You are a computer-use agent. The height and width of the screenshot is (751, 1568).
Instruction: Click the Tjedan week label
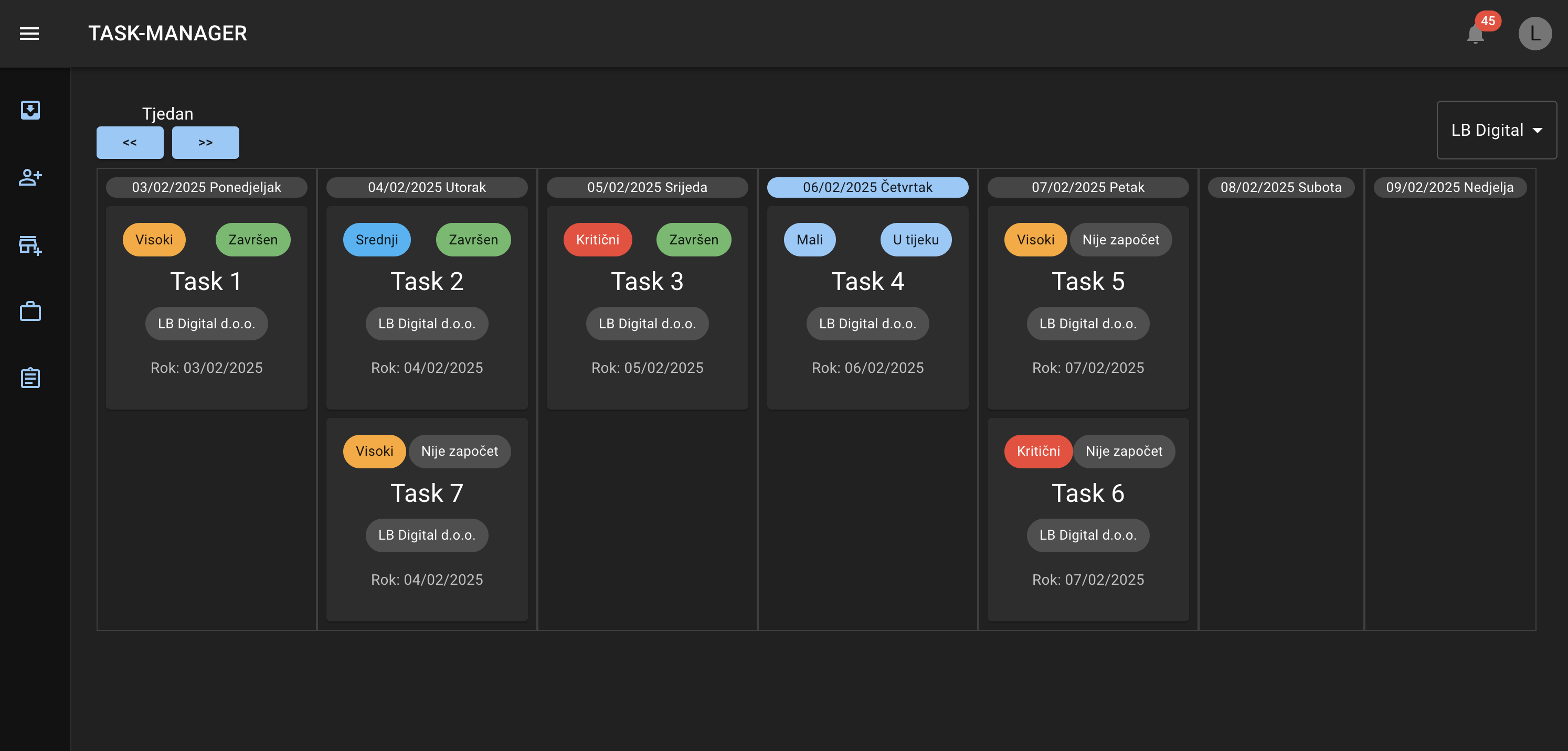[x=167, y=114]
